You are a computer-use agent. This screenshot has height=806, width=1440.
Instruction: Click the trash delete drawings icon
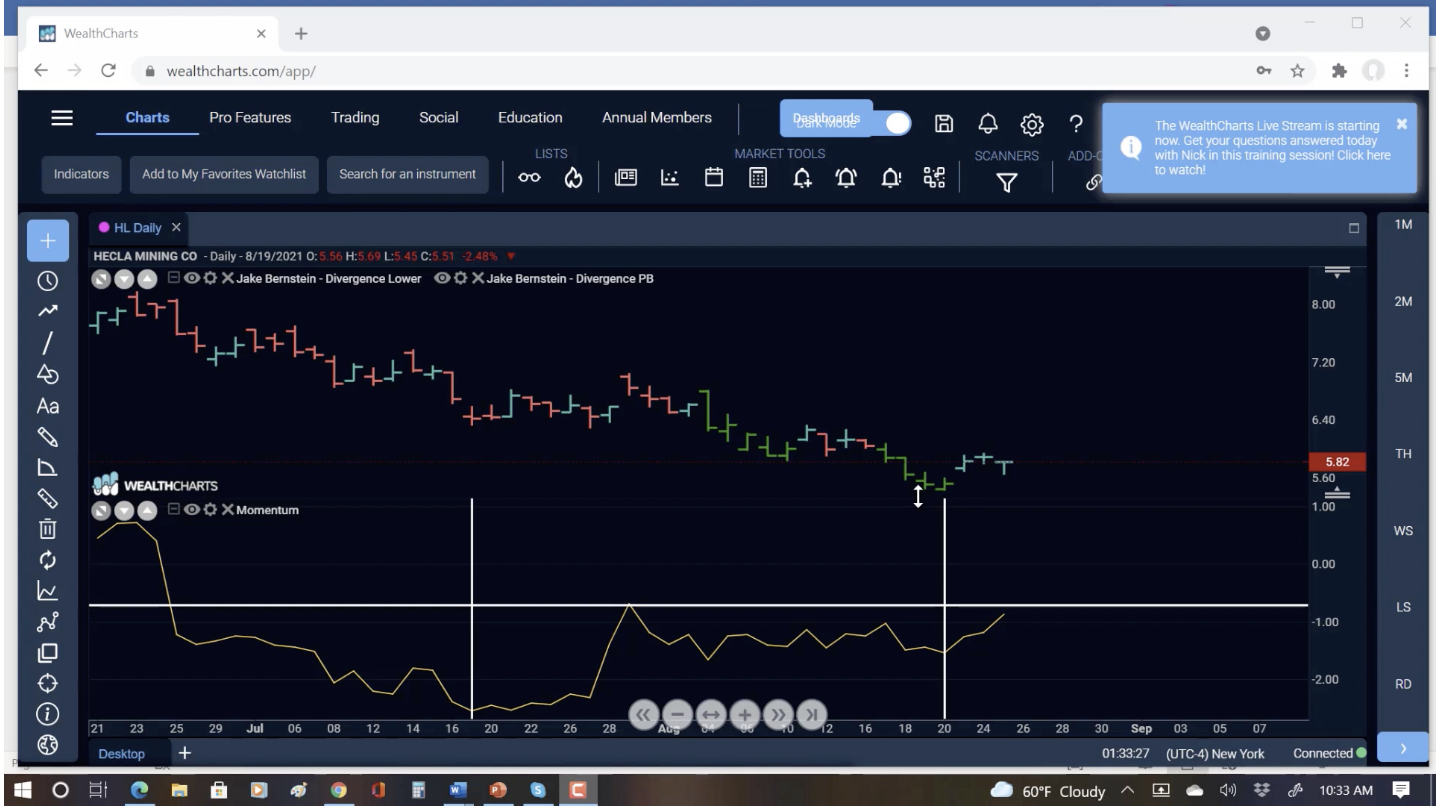click(x=47, y=528)
